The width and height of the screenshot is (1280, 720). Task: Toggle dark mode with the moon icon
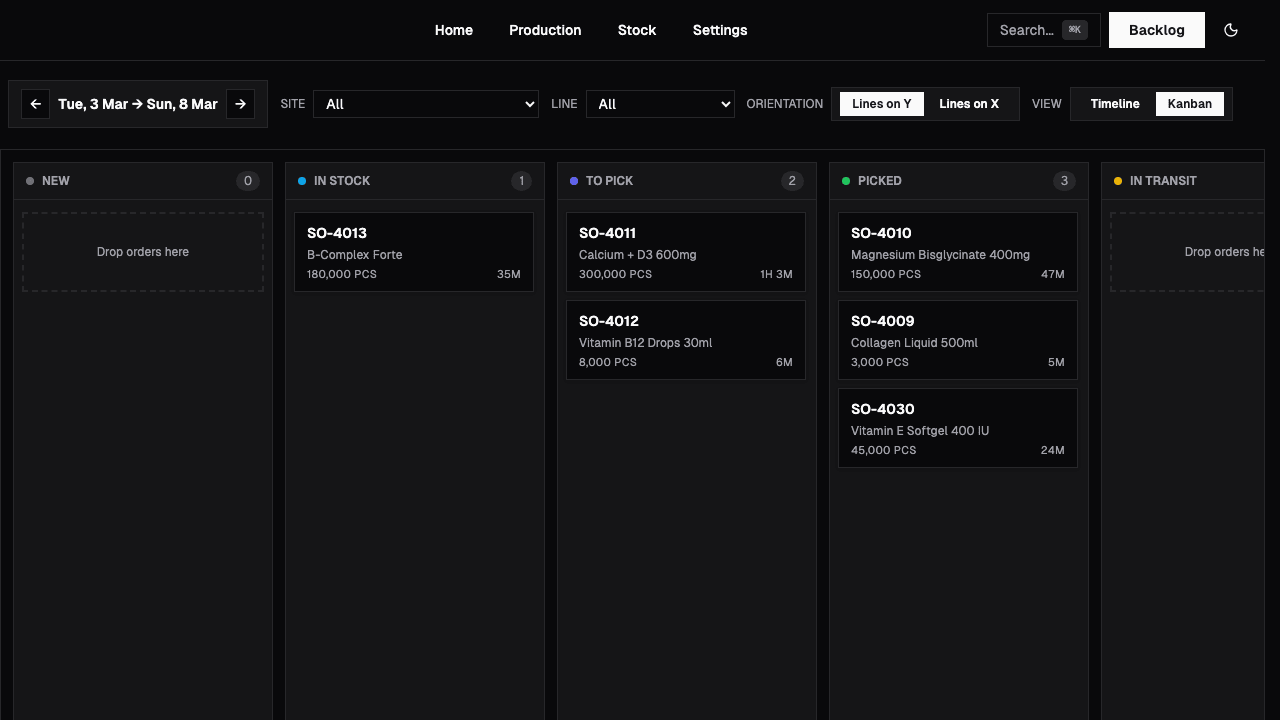click(1231, 30)
